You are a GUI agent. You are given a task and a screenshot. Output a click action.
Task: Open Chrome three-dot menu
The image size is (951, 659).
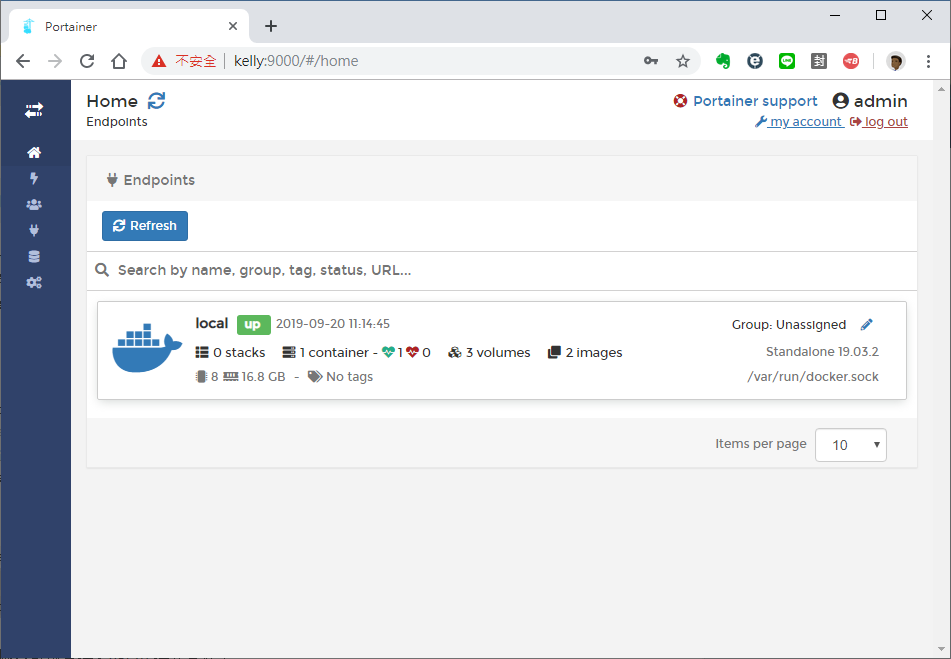pyautogui.click(x=928, y=61)
